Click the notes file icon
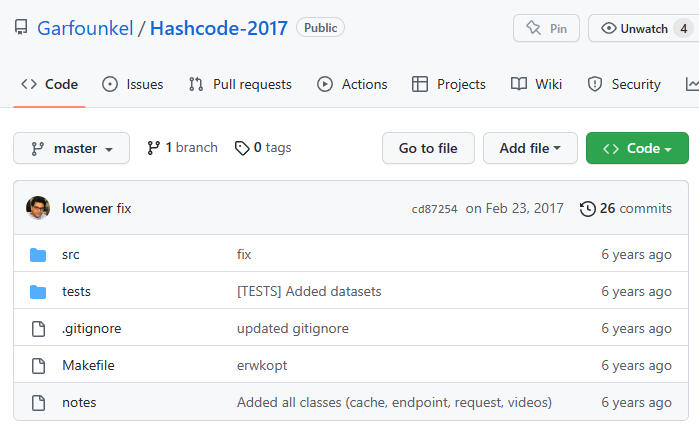 (38, 403)
